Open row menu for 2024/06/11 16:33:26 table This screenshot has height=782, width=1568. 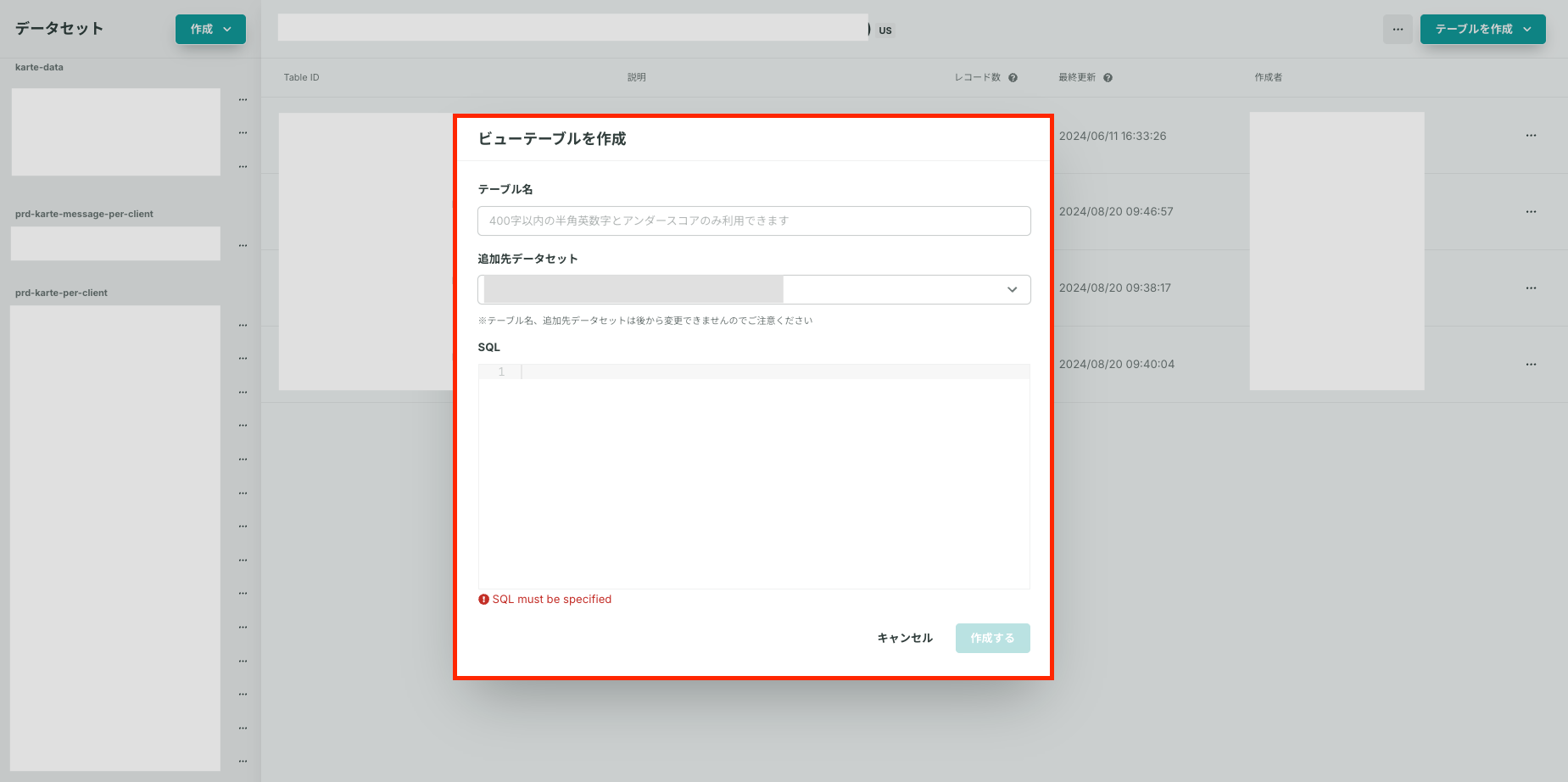[1531, 136]
